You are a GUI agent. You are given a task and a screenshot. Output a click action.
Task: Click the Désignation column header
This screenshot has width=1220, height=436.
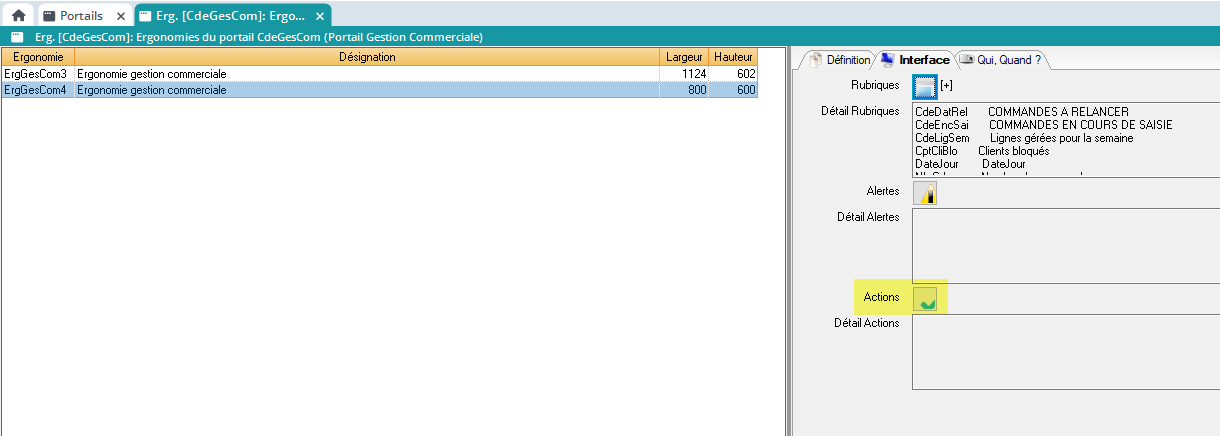pyautogui.click(x=367, y=57)
